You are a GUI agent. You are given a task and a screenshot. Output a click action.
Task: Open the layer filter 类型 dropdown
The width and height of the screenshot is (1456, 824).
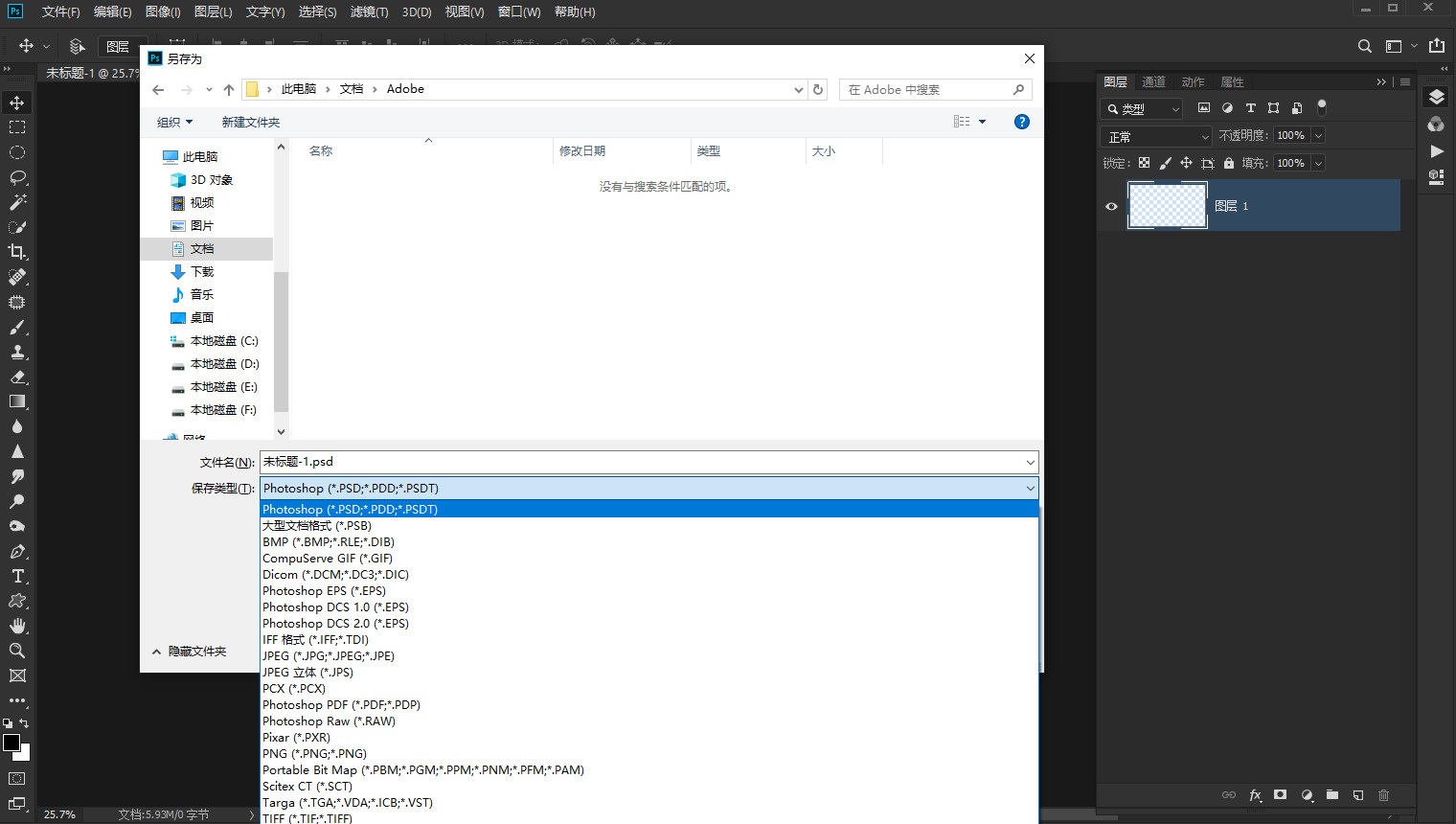point(1142,109)
